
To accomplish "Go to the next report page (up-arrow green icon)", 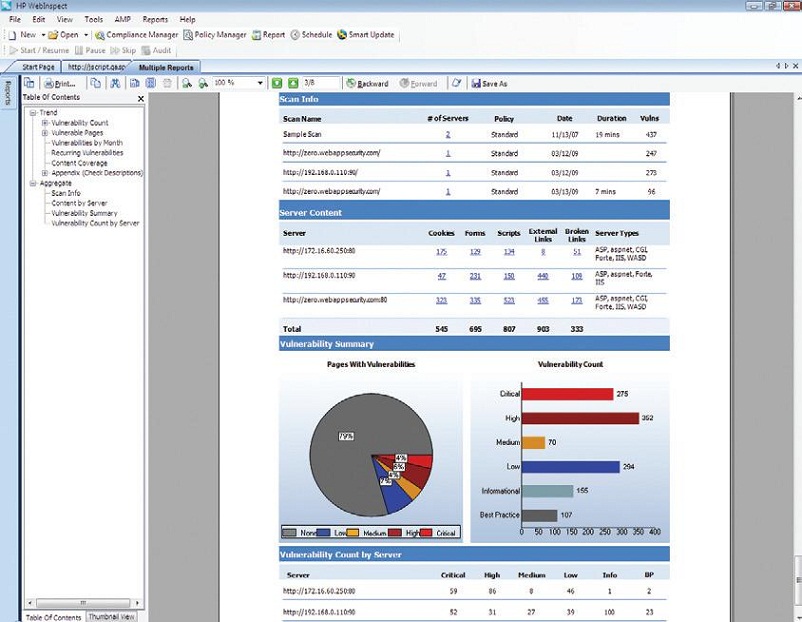I will [x=293, y=83].
